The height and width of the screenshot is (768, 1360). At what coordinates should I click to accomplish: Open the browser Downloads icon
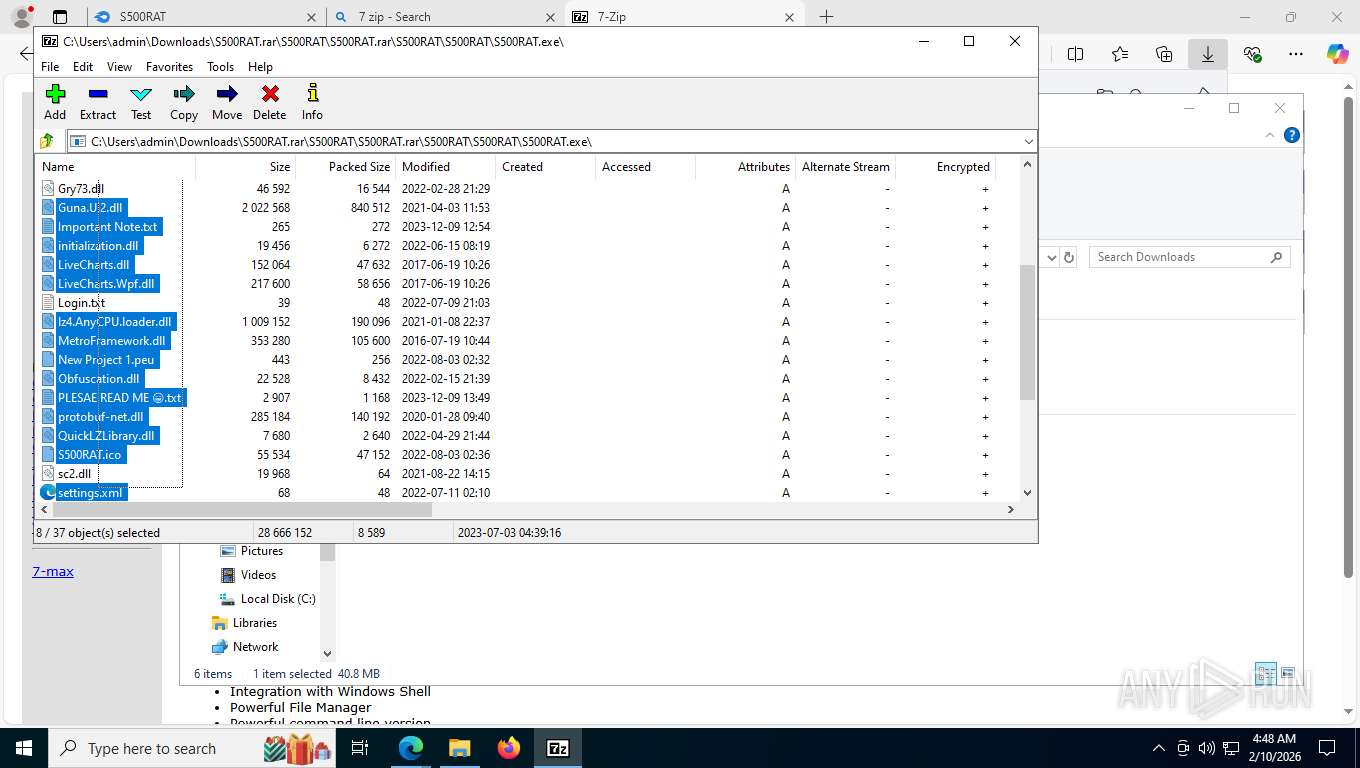click(x=1208, y=54)
